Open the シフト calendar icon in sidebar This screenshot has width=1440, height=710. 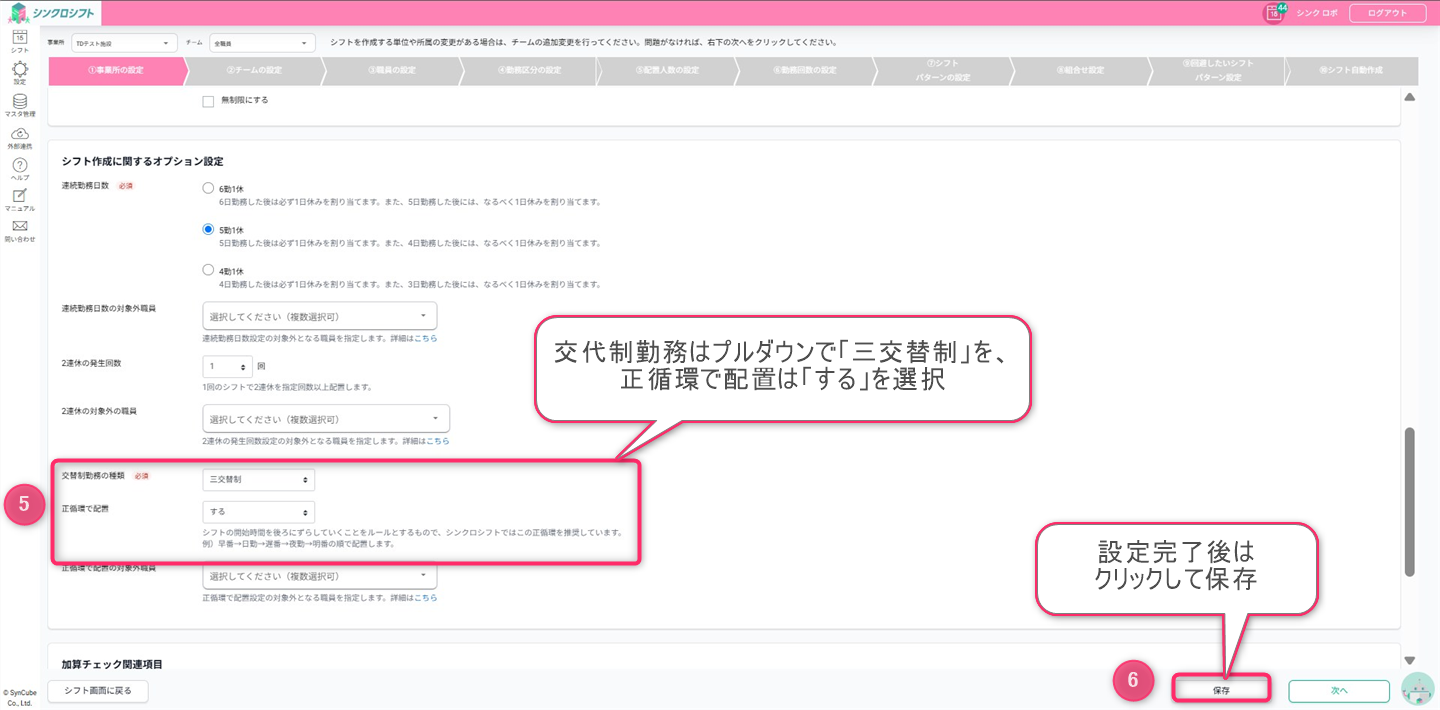coord(19,38)
